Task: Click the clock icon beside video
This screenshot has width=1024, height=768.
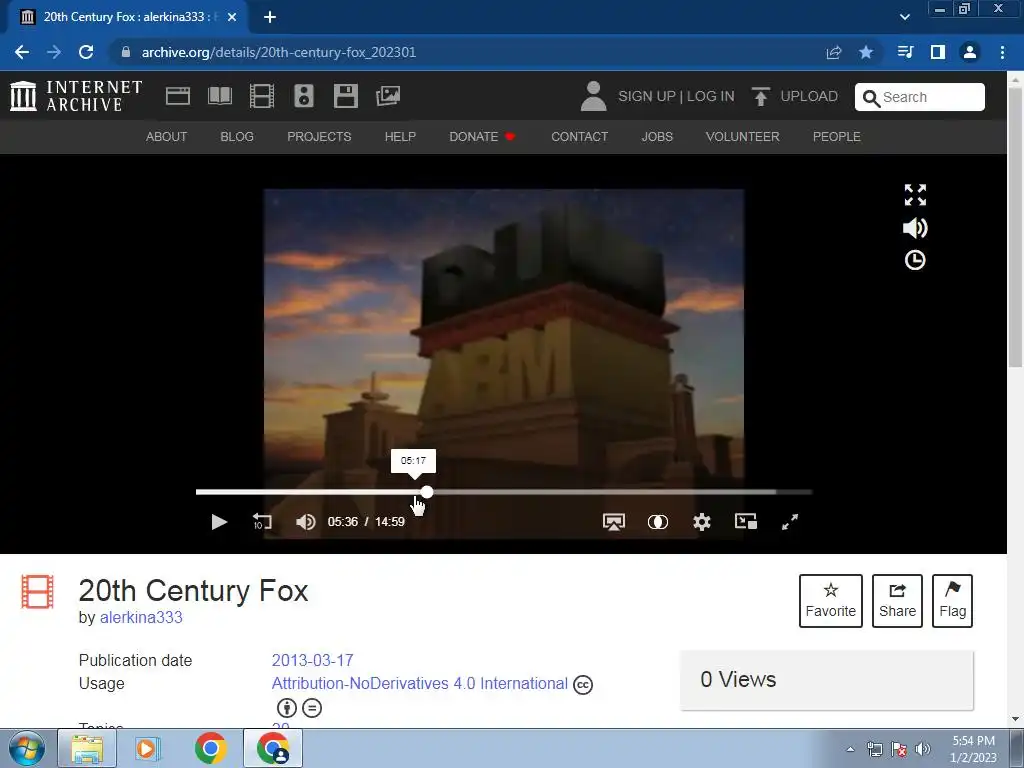Action: coord(915,261)
